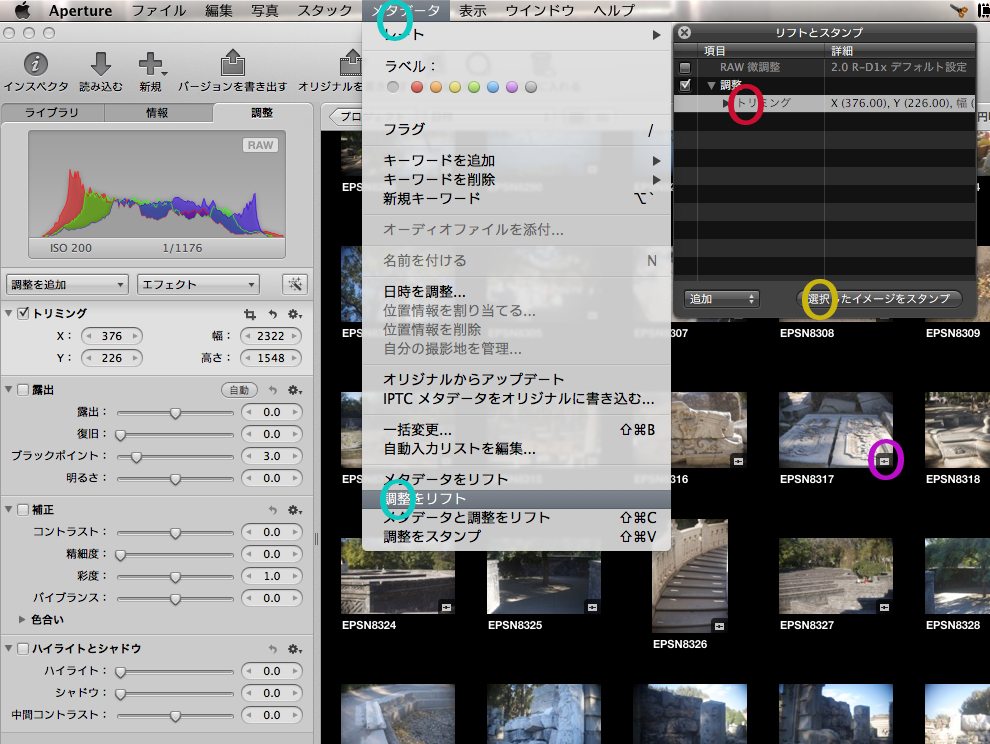Check the RAW 微調整 checkbox in lift panel

coord(685,68)
